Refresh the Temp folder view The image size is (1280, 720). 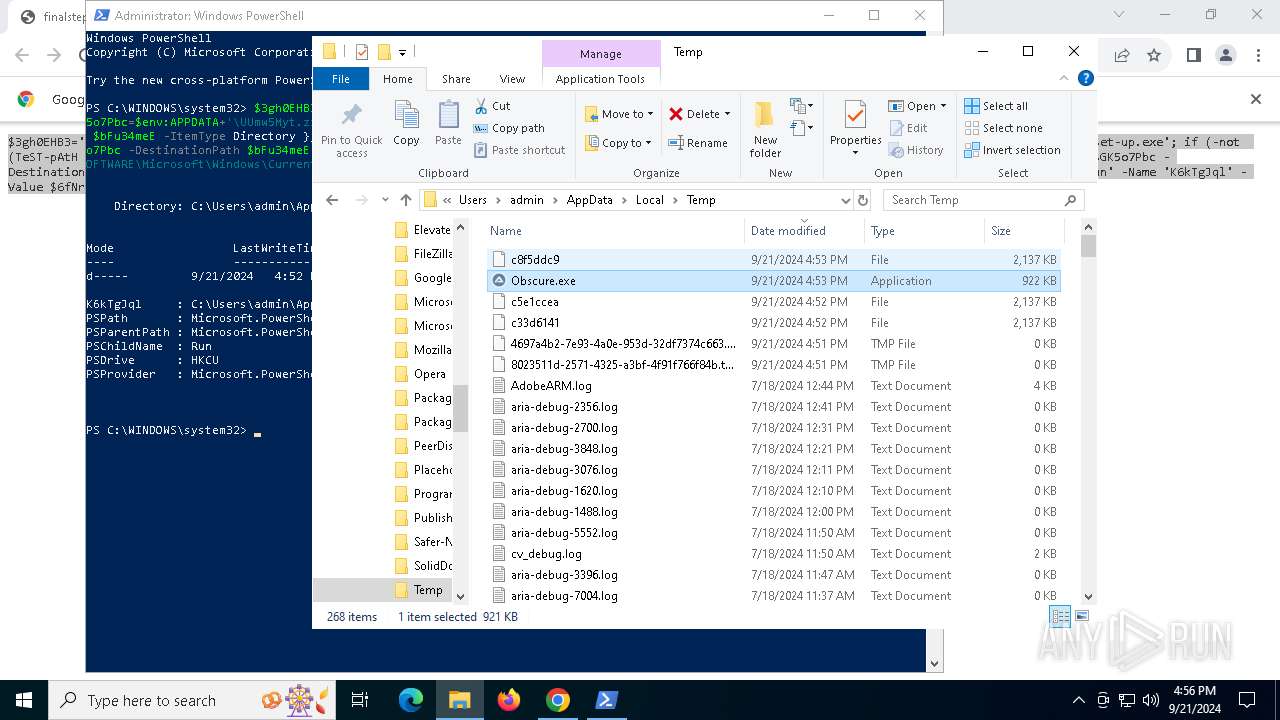pos(863,200)
